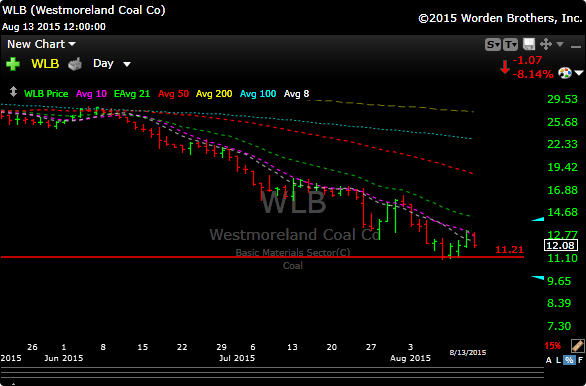Click the 7.30 price scale value
This screenshot has width=586, height=386.
tap(559, 326)
